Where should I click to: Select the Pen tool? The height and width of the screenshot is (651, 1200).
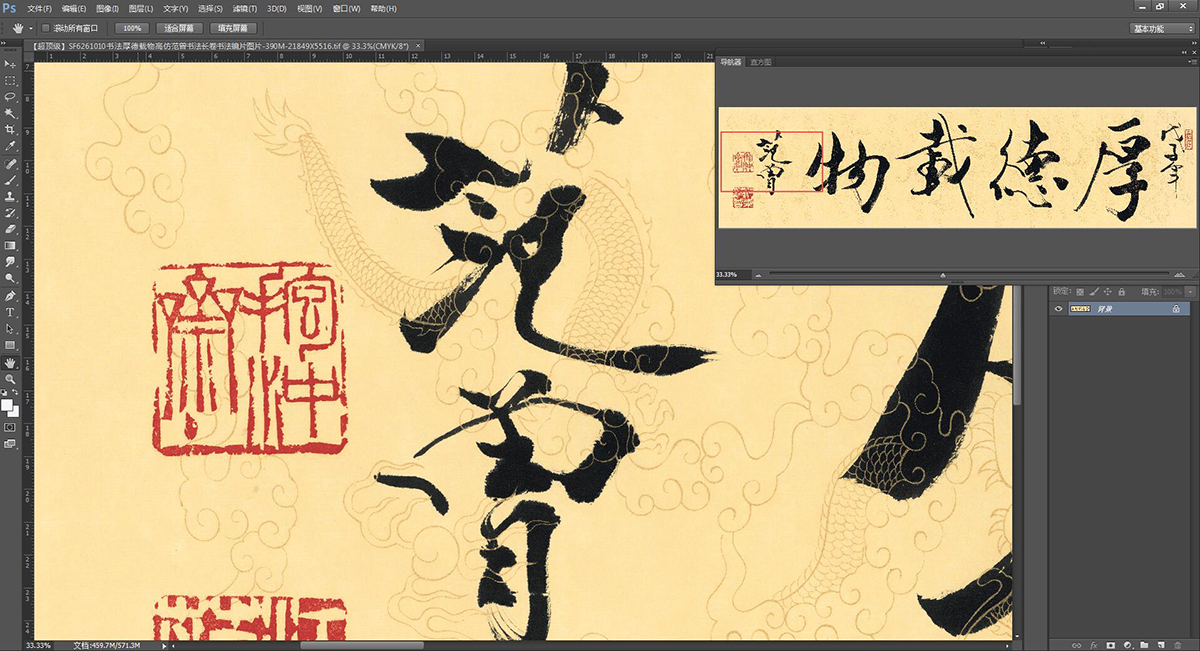(10, 296)
